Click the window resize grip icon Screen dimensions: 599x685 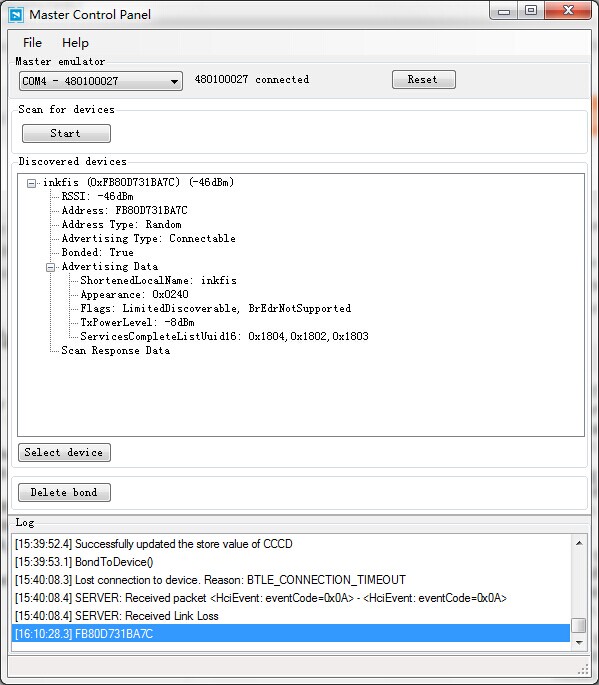coord(584,669)
